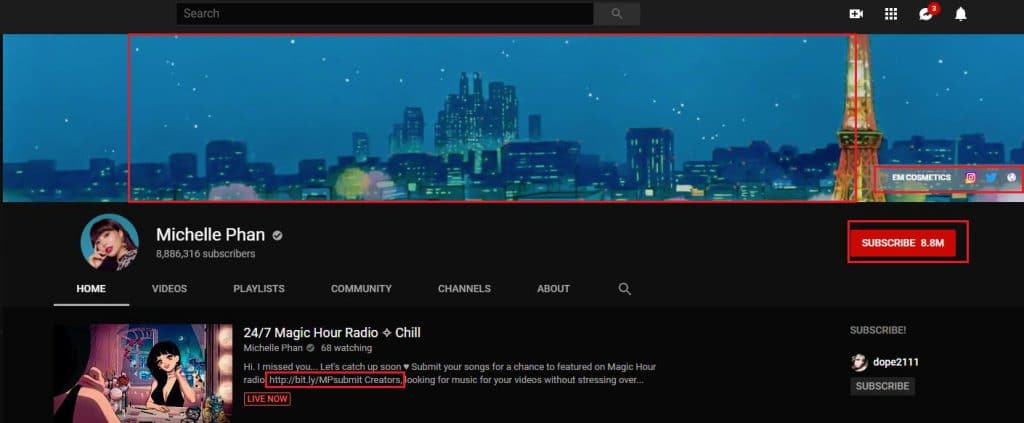Open the PLAYLISTS tab
This screenshot has height=423, width=1024.
point(259,289)
